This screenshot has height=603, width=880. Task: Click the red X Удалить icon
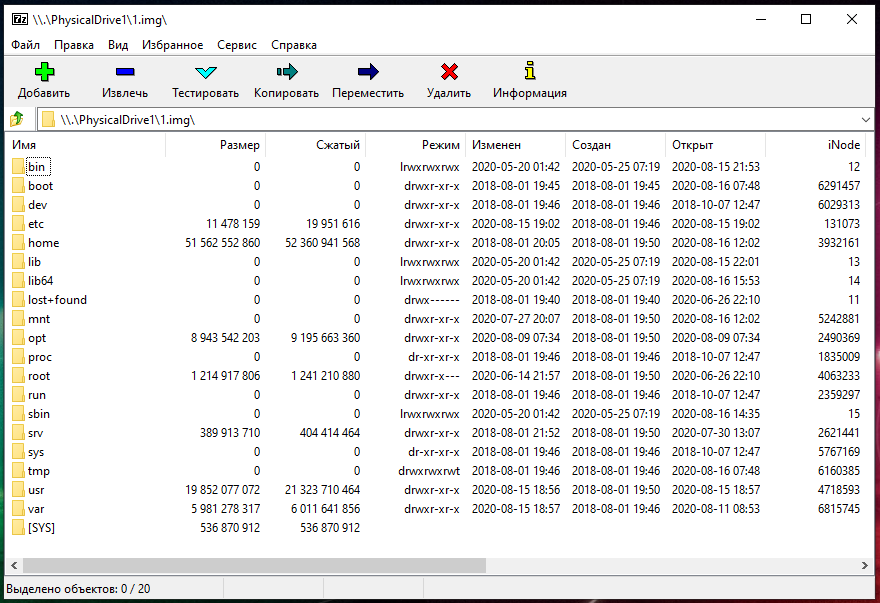(x=449, y=72)
